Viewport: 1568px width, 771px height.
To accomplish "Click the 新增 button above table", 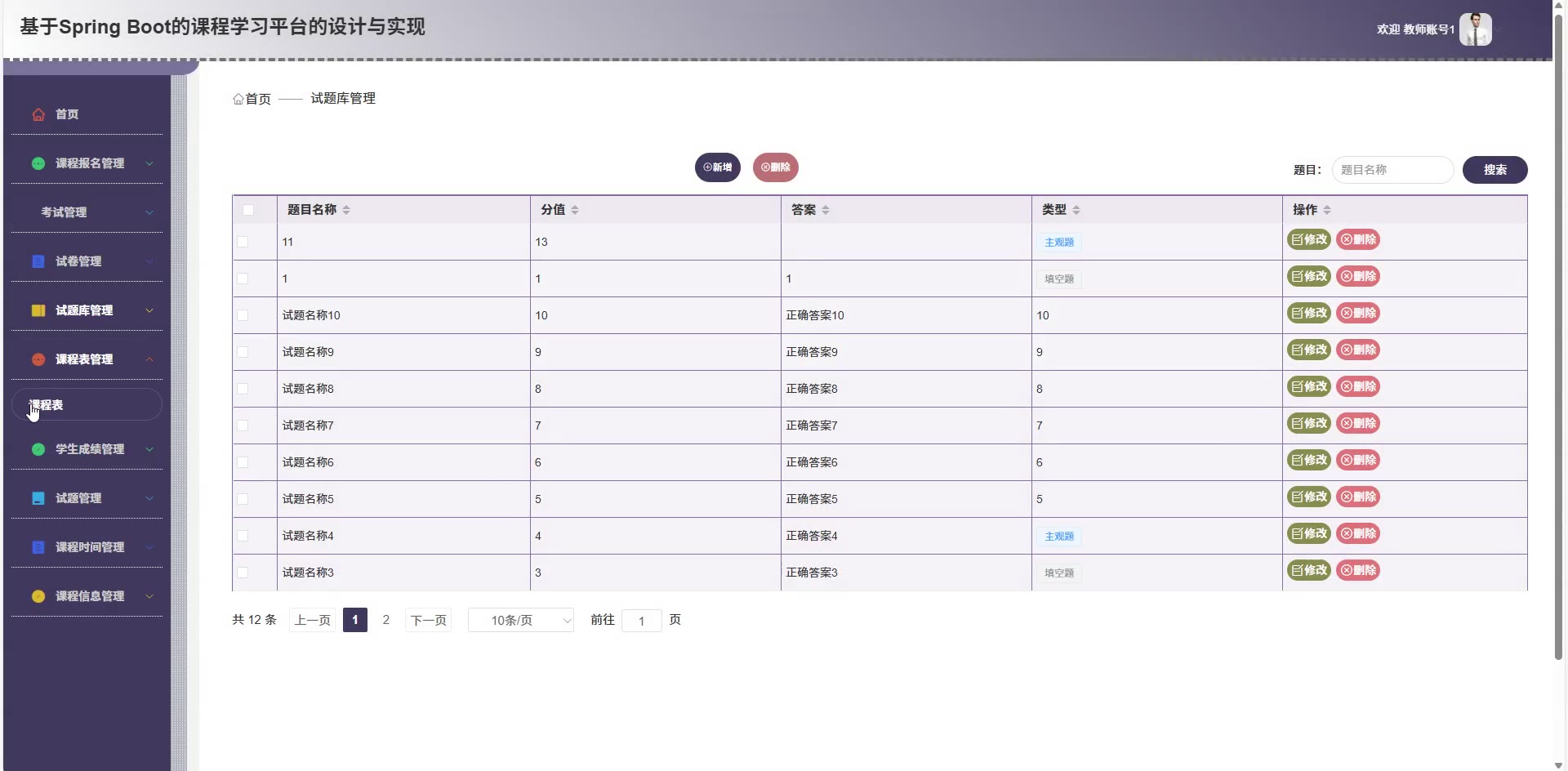I will 717,167.
